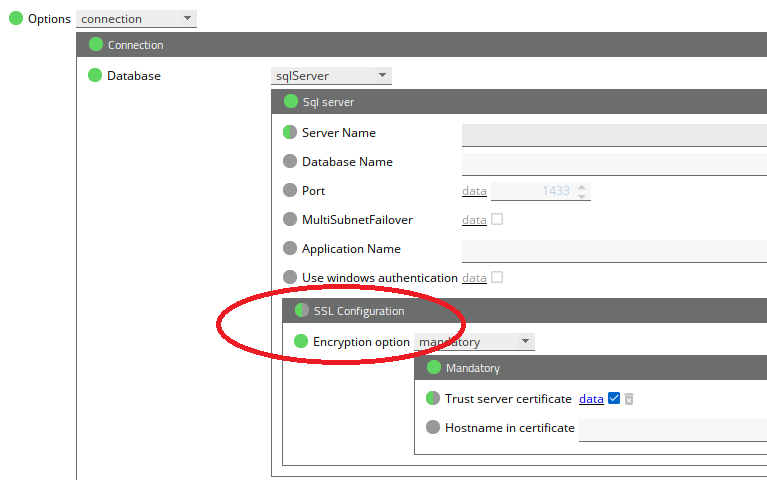The image size is (767, 480).
Task: Uncheck the Trust server certificate checkbox
Action: (614, 398)
